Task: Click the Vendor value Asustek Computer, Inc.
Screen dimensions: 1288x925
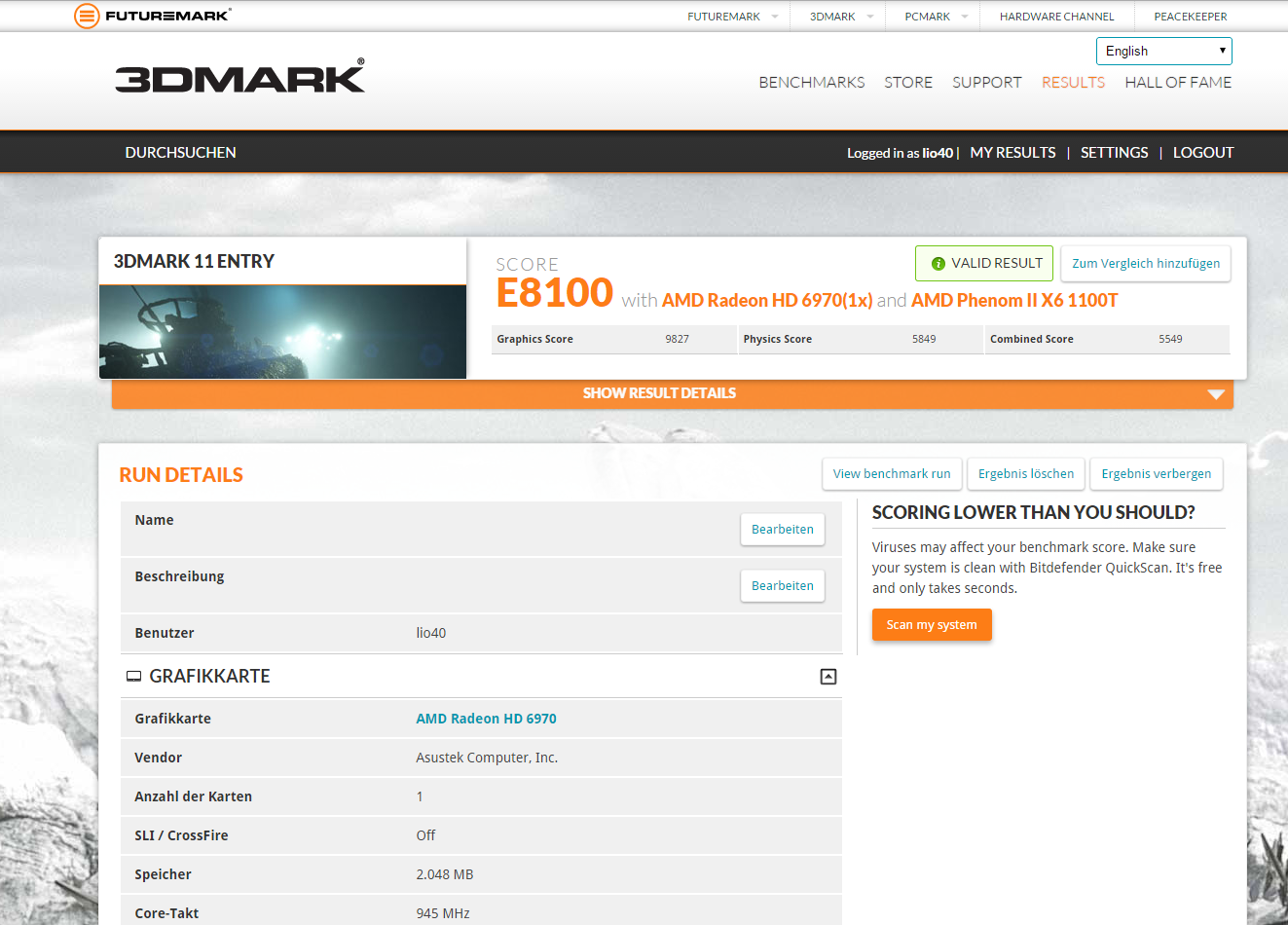Action: (x=487, y=758)
